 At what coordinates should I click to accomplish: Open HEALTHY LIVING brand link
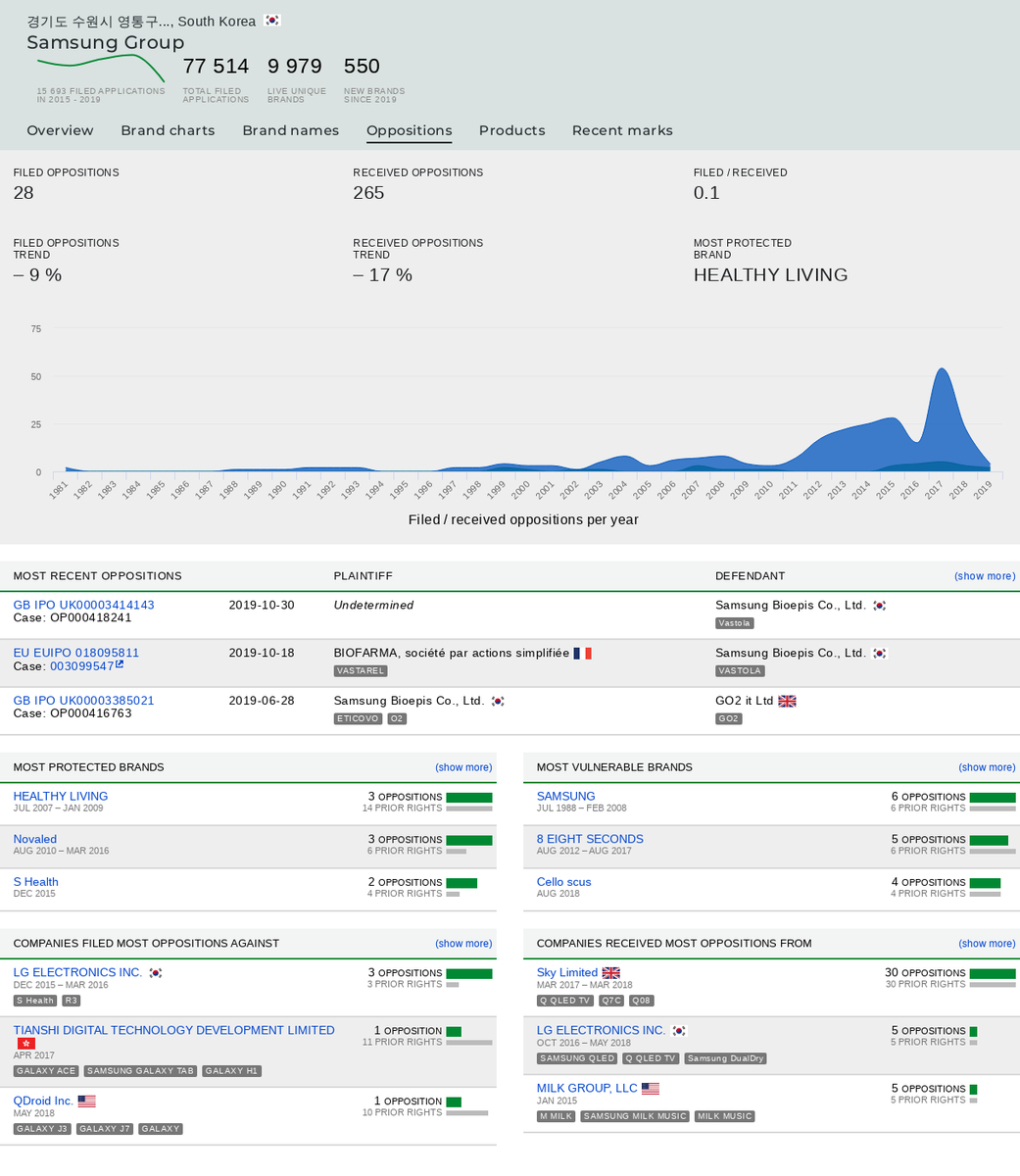[61, 796]
